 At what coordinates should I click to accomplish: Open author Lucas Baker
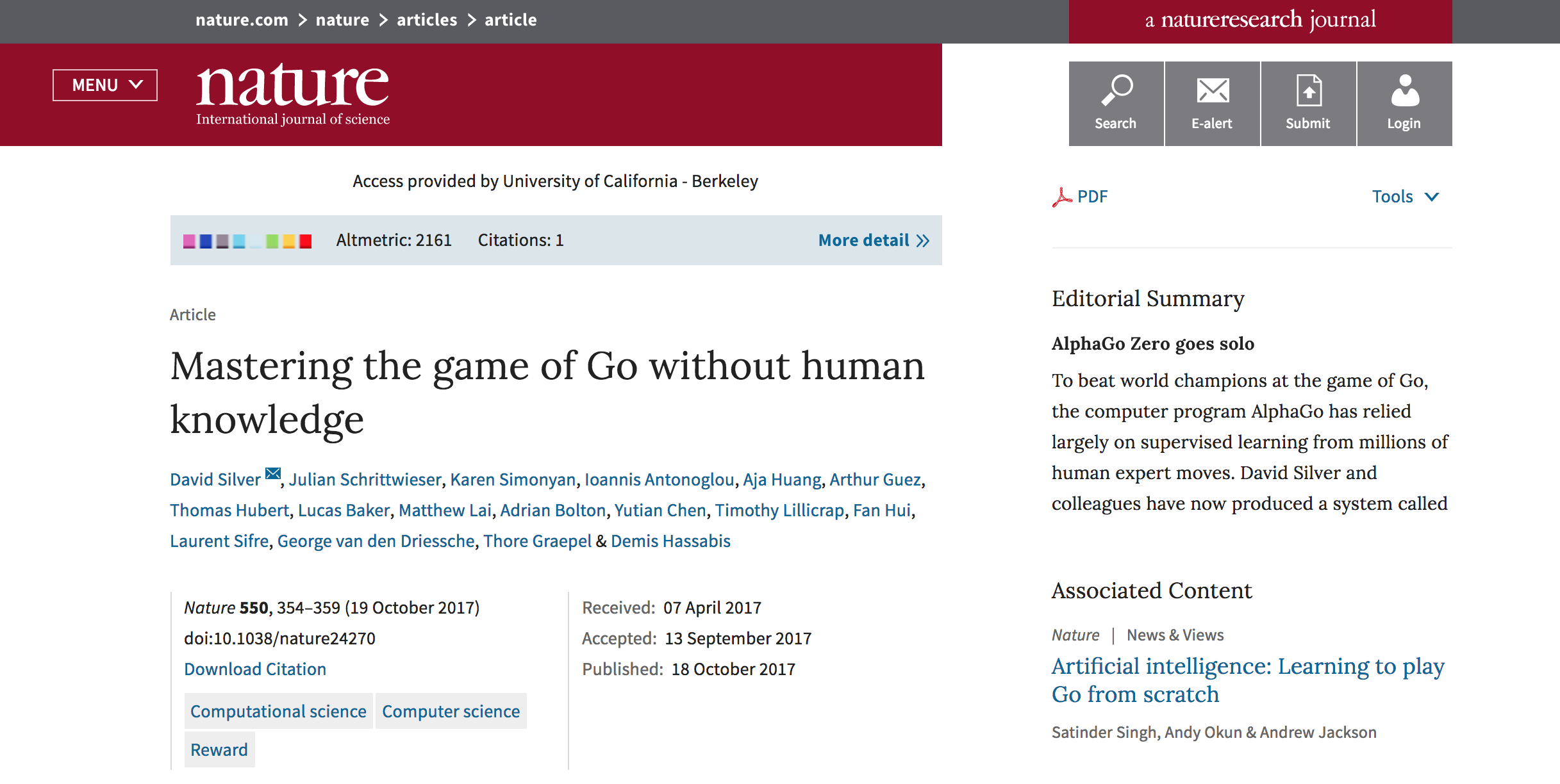(x=344, y=510)
